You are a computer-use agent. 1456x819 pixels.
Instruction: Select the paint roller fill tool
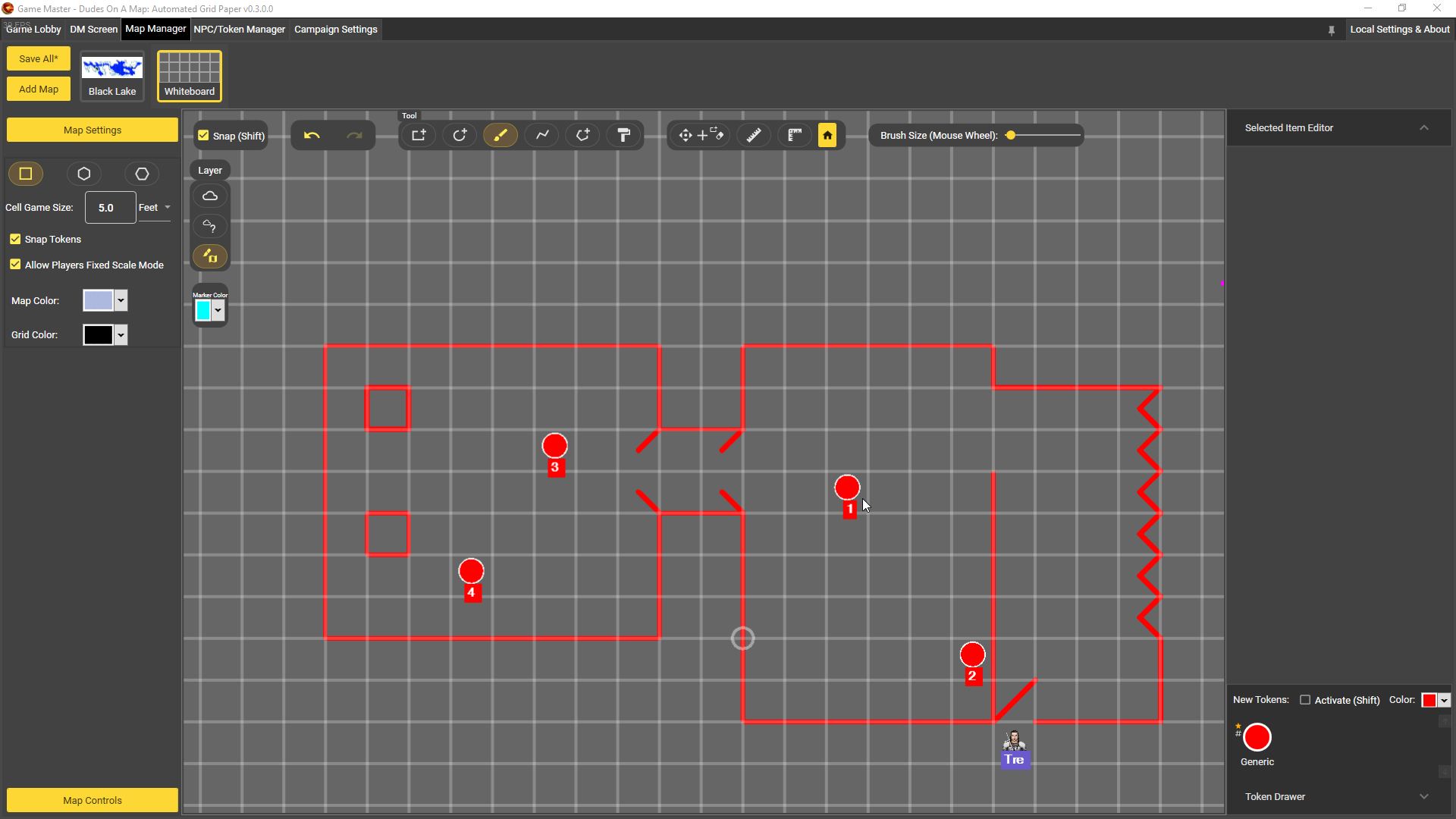click(624, 136)
